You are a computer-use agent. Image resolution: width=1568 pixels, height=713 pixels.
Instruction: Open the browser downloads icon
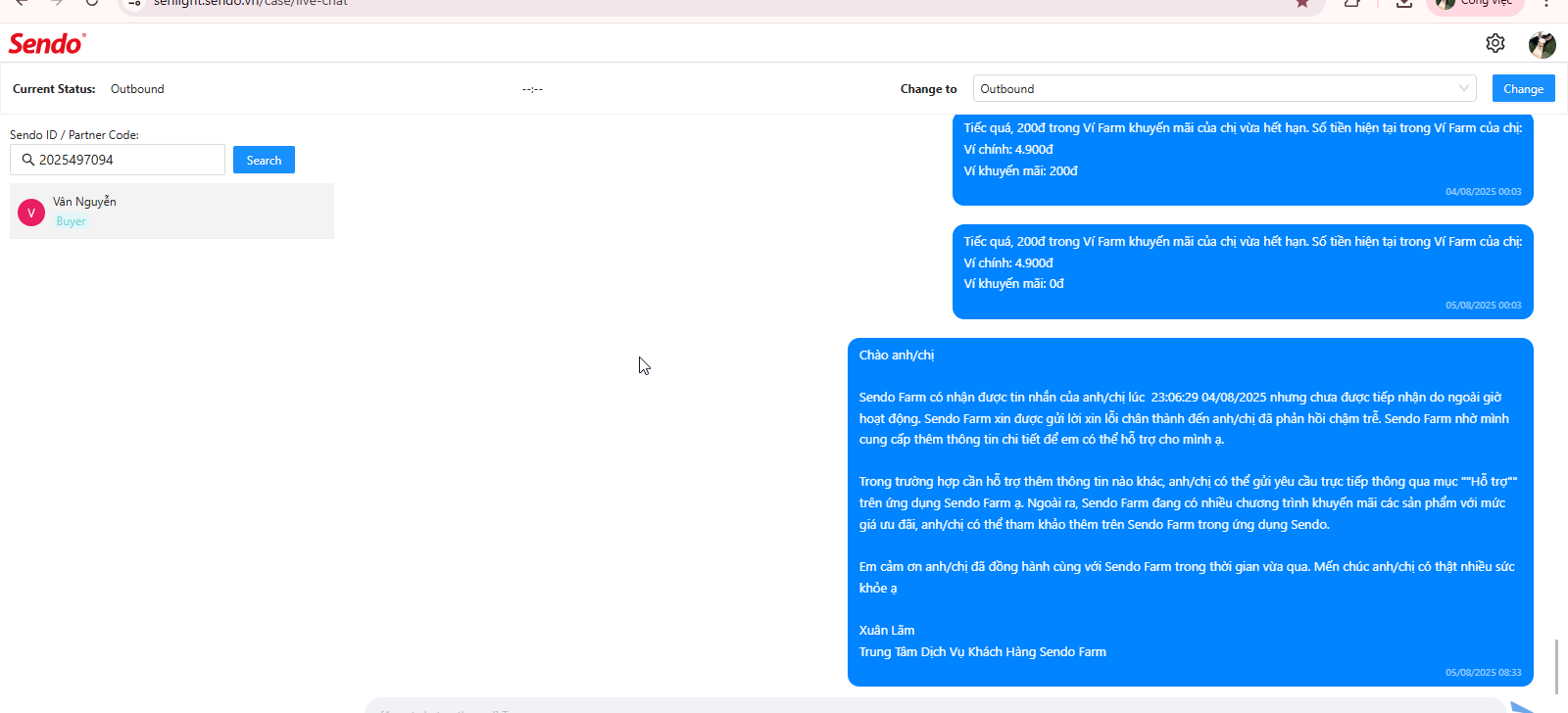tap(1404, 4)
